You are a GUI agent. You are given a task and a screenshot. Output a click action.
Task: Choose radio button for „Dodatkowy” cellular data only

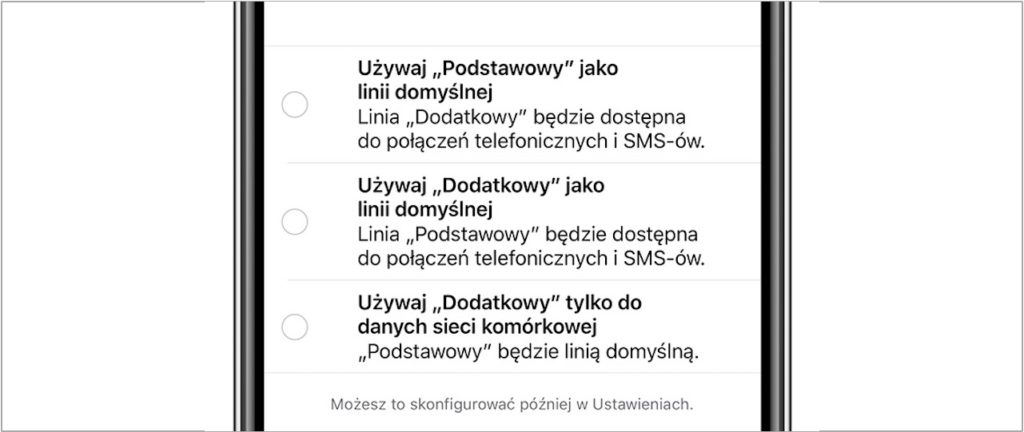pyautogui.click(x=295, y=326)
